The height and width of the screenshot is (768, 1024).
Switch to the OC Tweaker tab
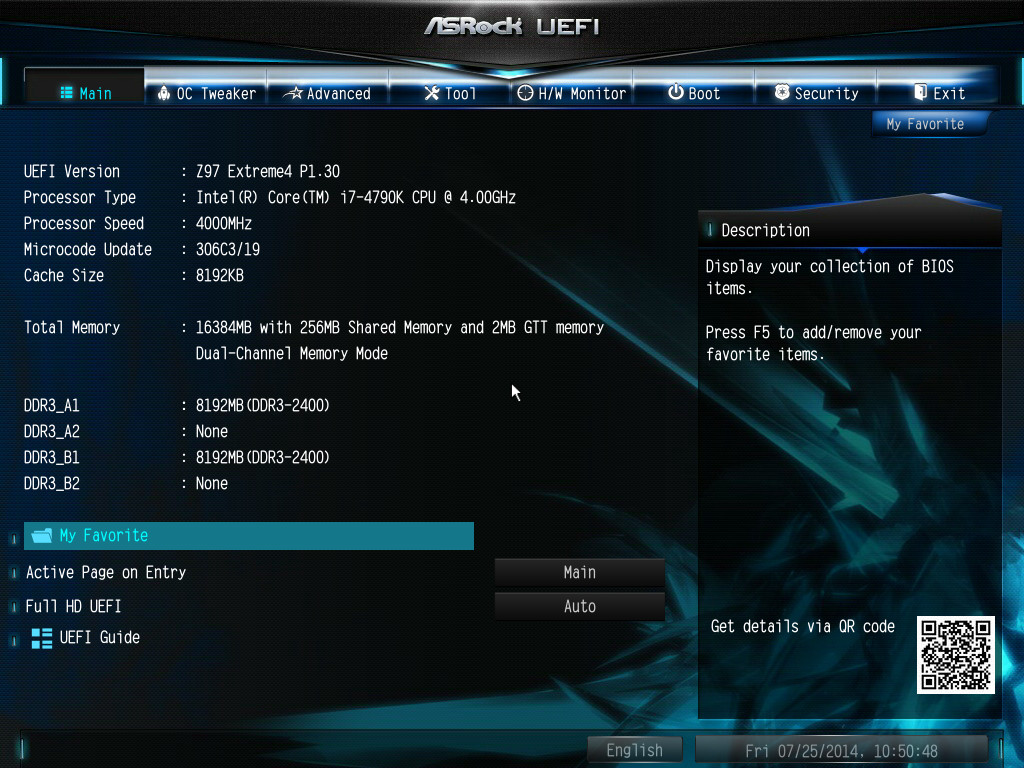click(x=206, y=90)
